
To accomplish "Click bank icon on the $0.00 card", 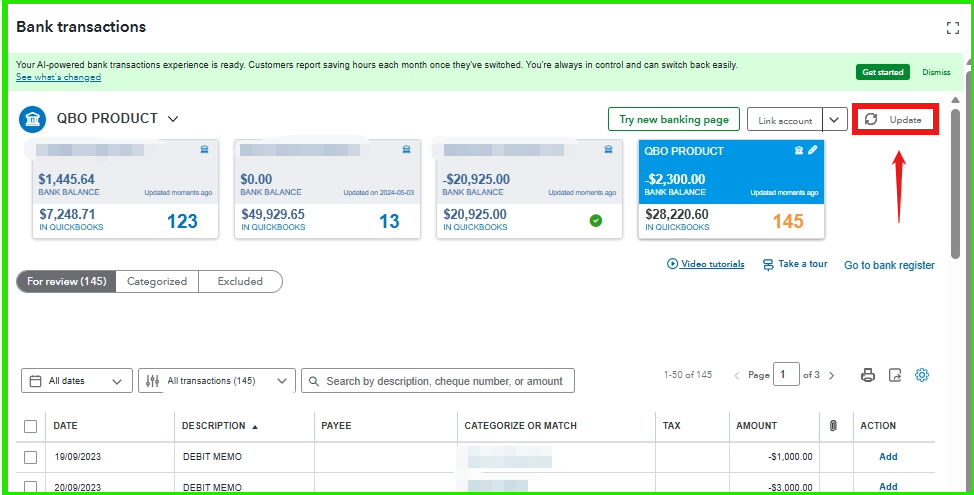I will coord(406,149).
